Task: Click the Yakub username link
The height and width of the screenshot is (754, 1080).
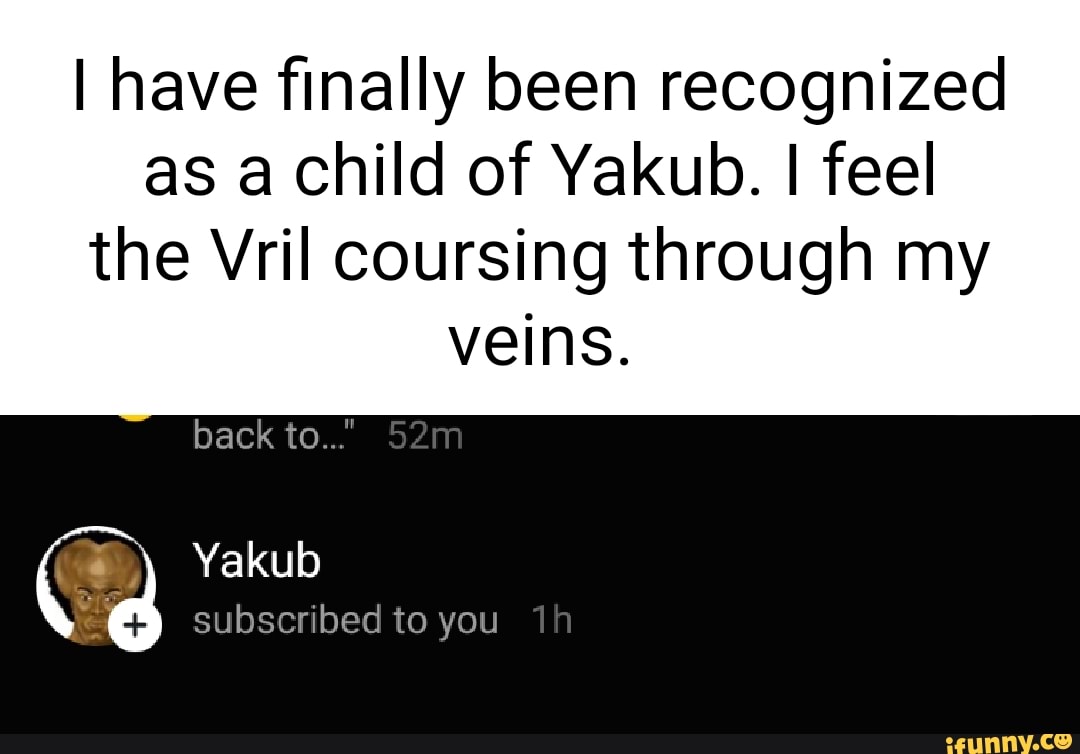Action: point(257,560)
